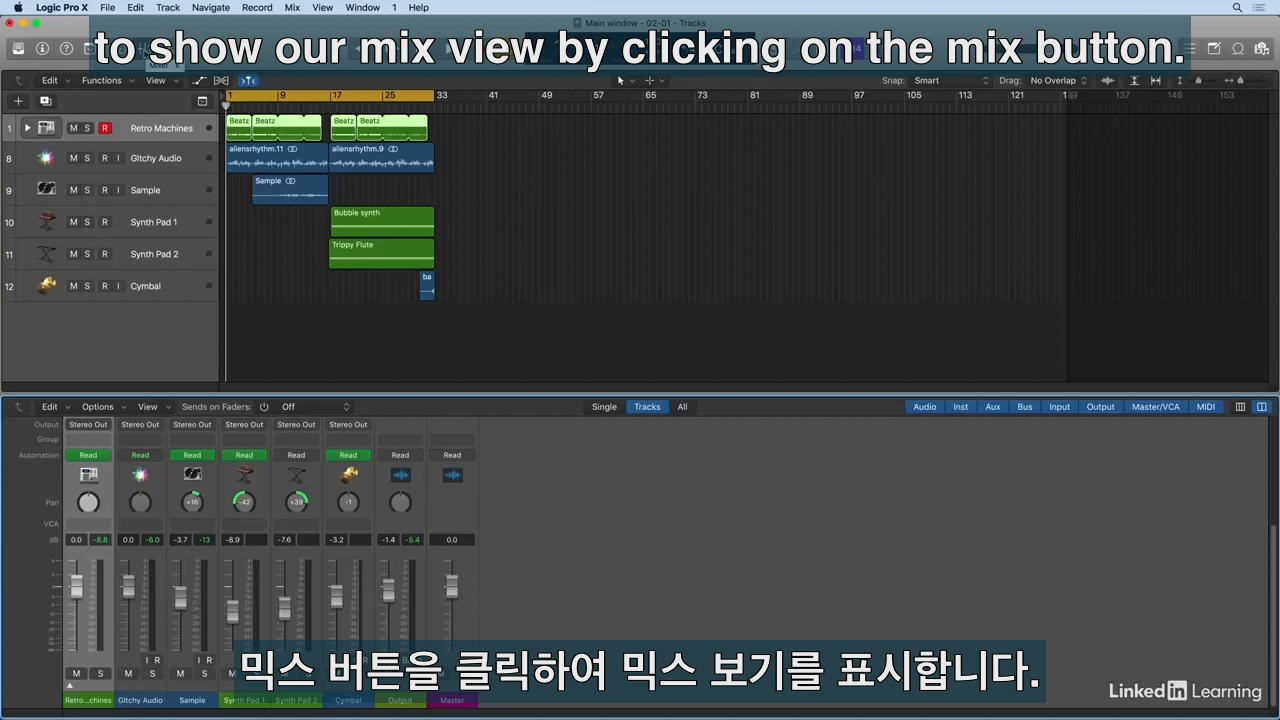The height and width of the screenshot is (720, 1280).
Task: Toggle the MIDI channel filter button
Action: (1206, 407)
